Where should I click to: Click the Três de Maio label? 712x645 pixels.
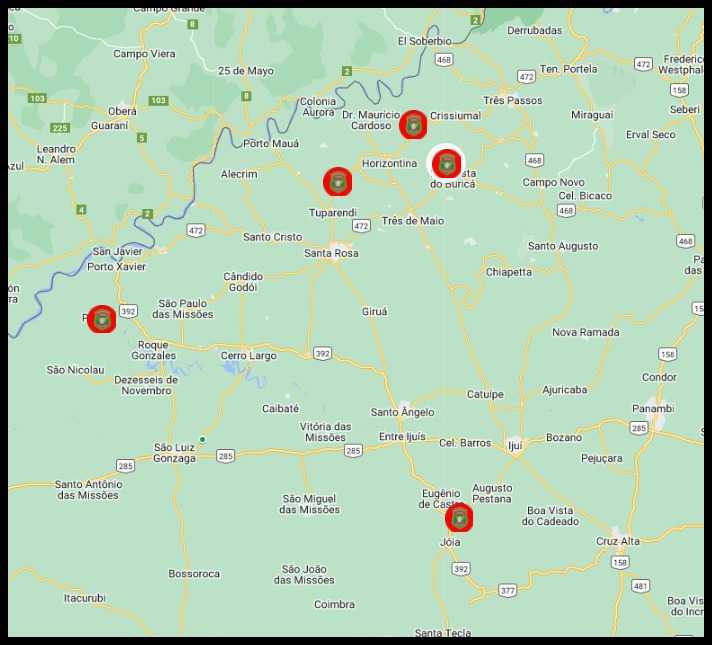pos(413,221)
